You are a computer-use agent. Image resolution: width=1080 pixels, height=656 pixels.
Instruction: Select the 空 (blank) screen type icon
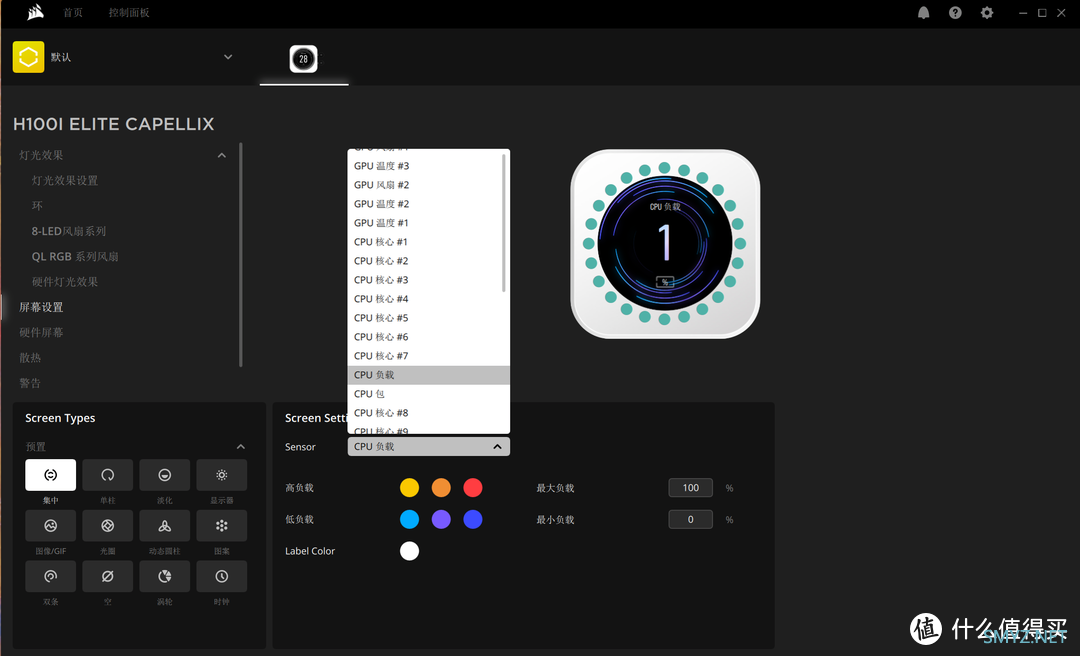click(107, 576)
